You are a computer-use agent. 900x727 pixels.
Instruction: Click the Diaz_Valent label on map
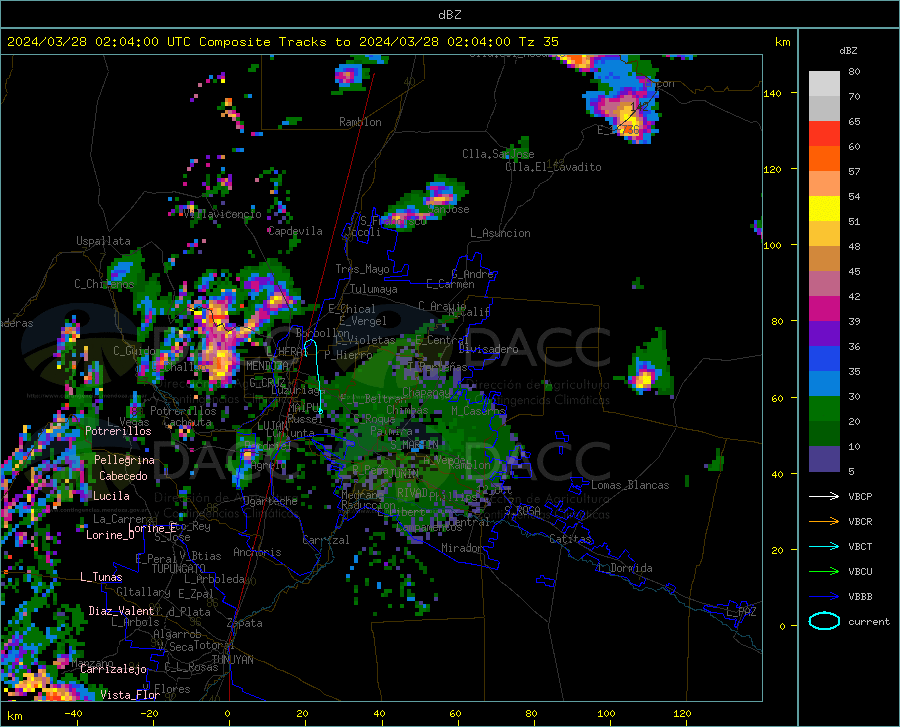pyautogui.click(x=121, y=611)
